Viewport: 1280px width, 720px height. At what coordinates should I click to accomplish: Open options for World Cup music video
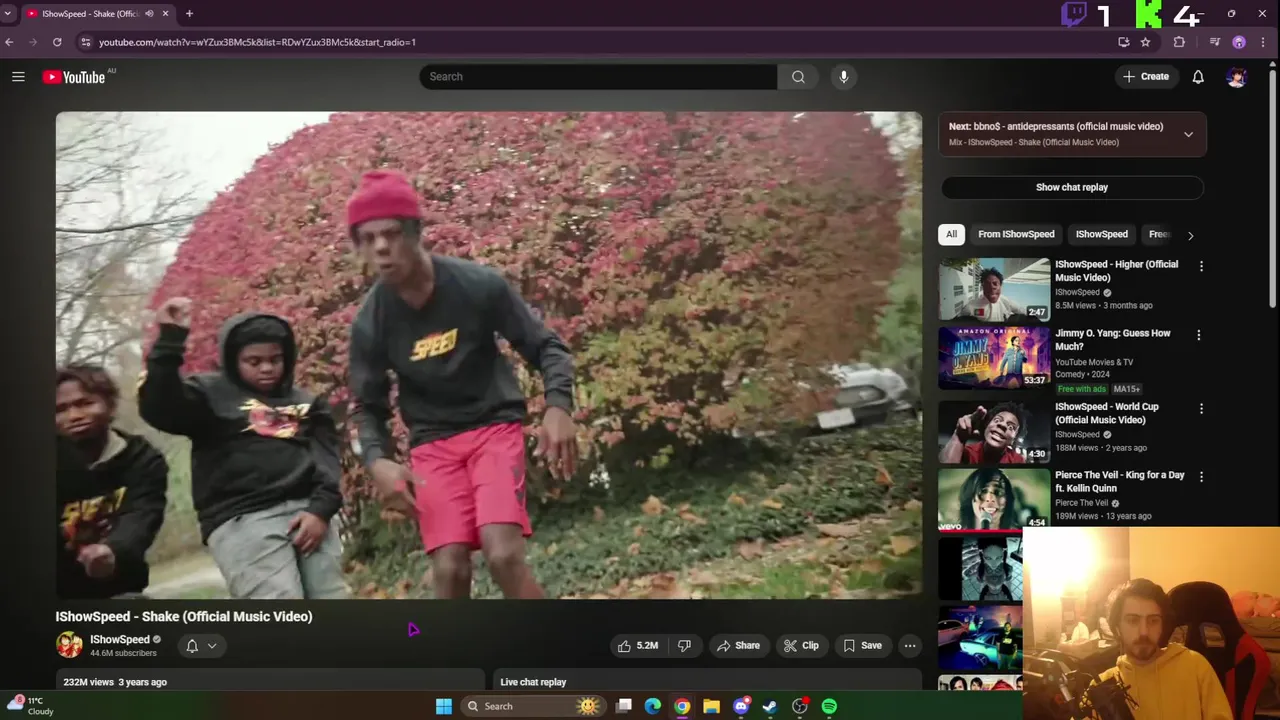1201,409
